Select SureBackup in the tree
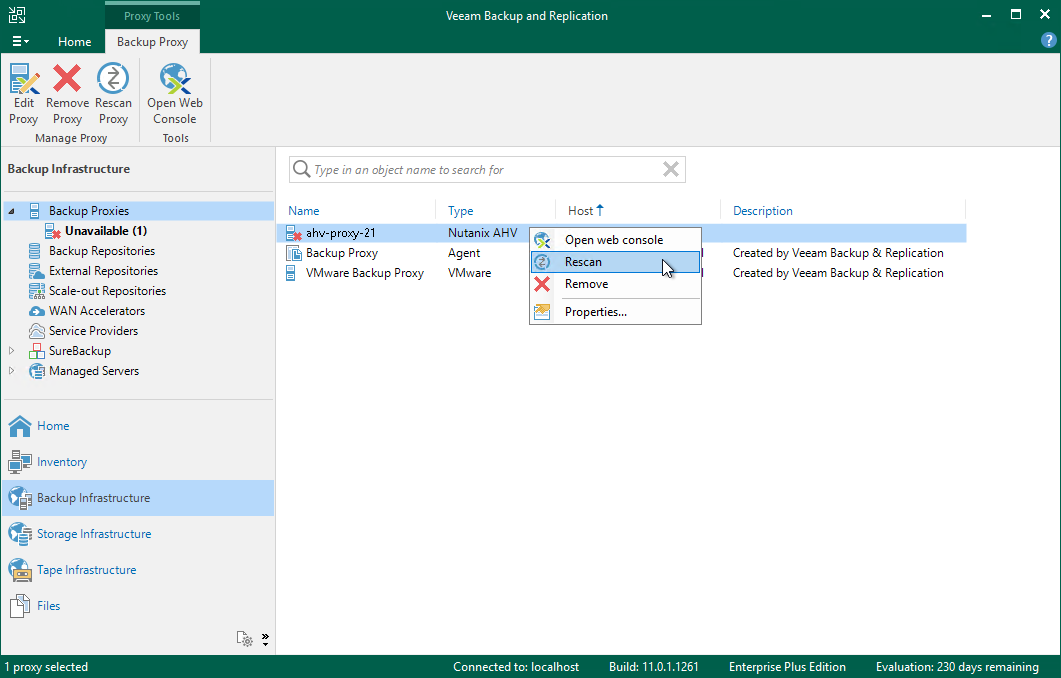This screenshot has width=1061, height=678. pyautogui.click(x=80, y=351)
